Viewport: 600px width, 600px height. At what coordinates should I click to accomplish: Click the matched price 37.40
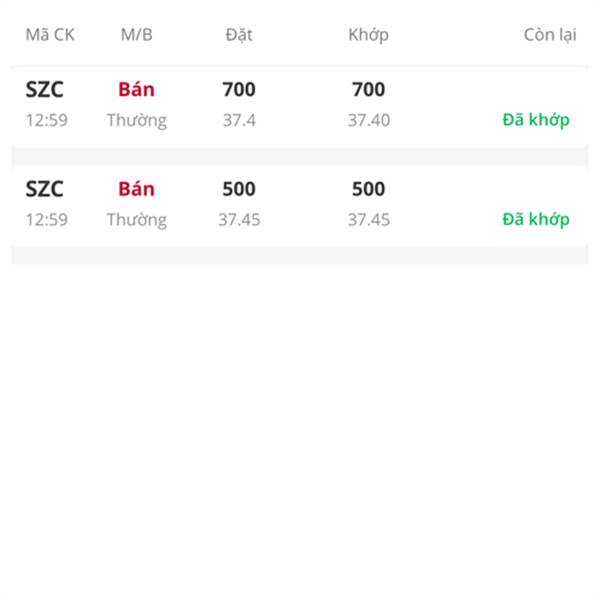368,121
